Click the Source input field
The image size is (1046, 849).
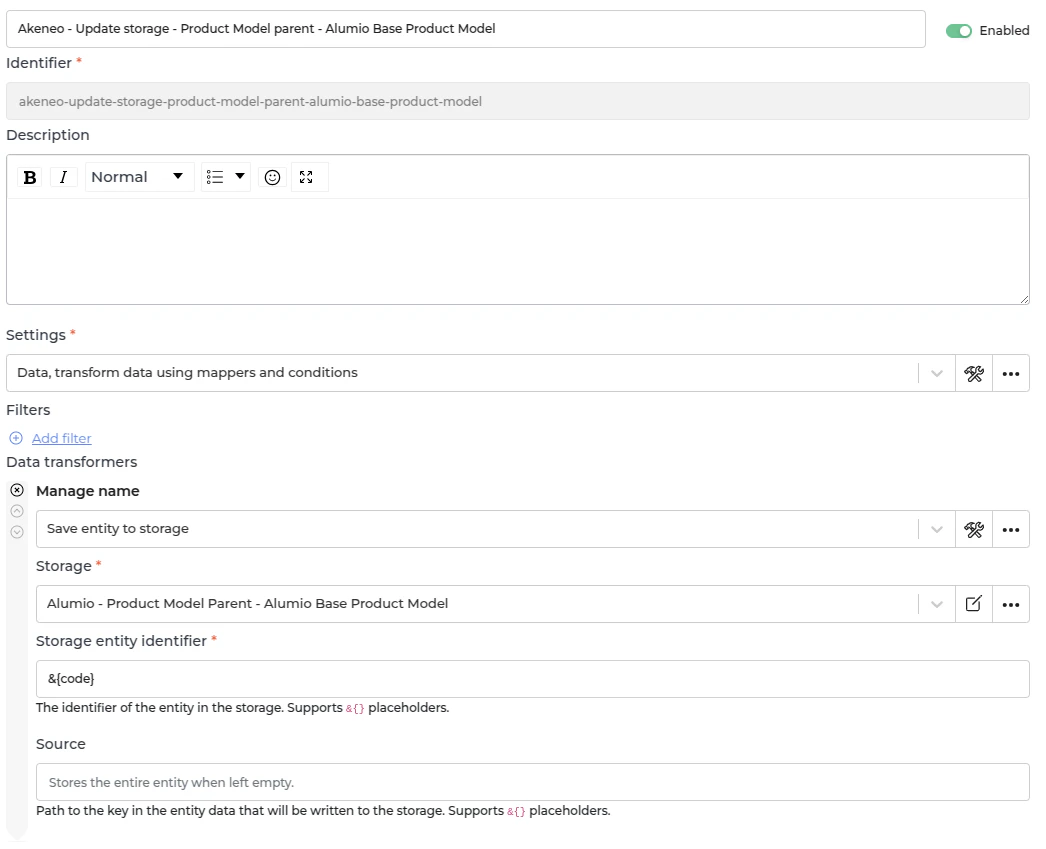point(532,782)
